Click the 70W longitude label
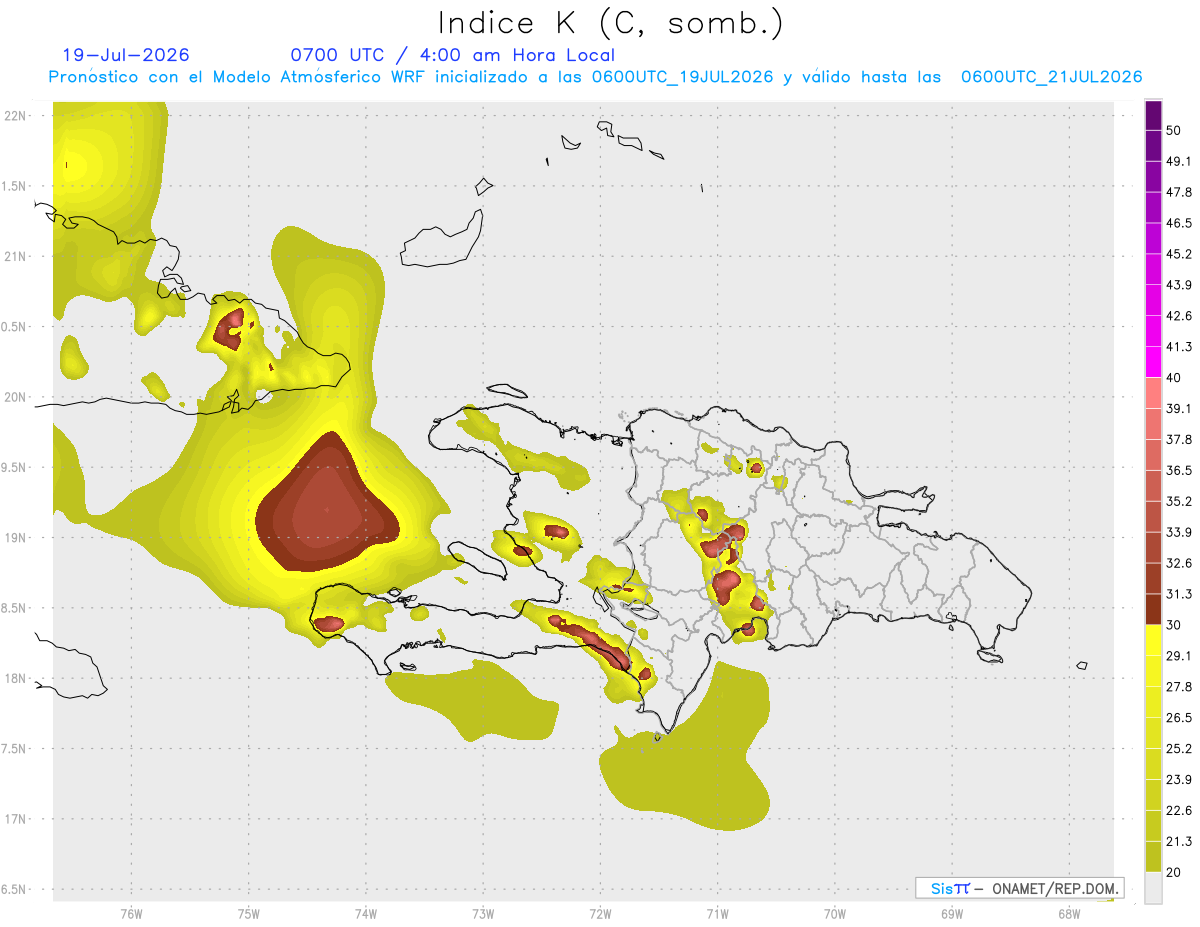Screen dimensions: 1200x927 [835, 913]
